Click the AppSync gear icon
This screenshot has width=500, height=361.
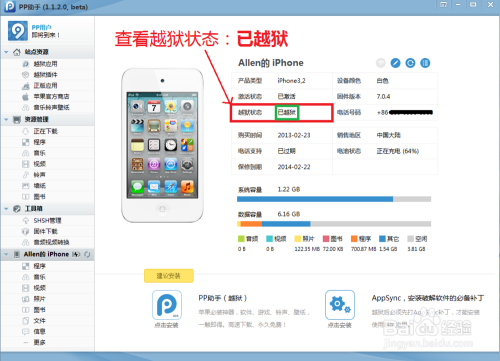pyautogui.click(x=340, y=305)
